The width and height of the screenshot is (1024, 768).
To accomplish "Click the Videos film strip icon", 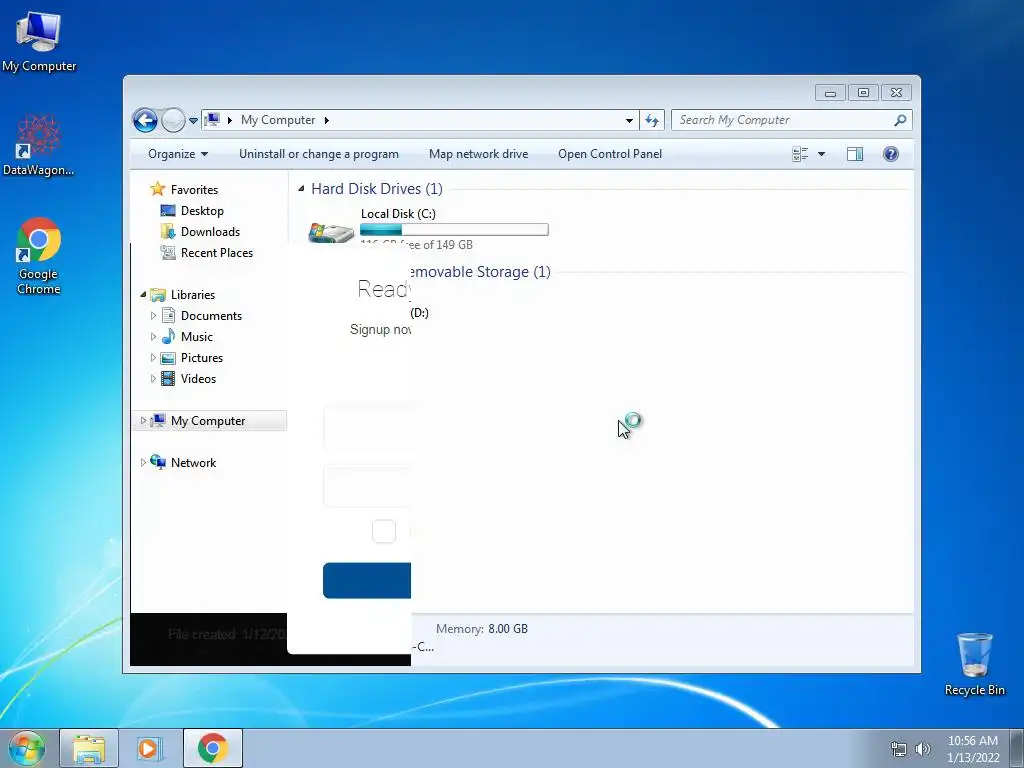I will coord(168,378).
